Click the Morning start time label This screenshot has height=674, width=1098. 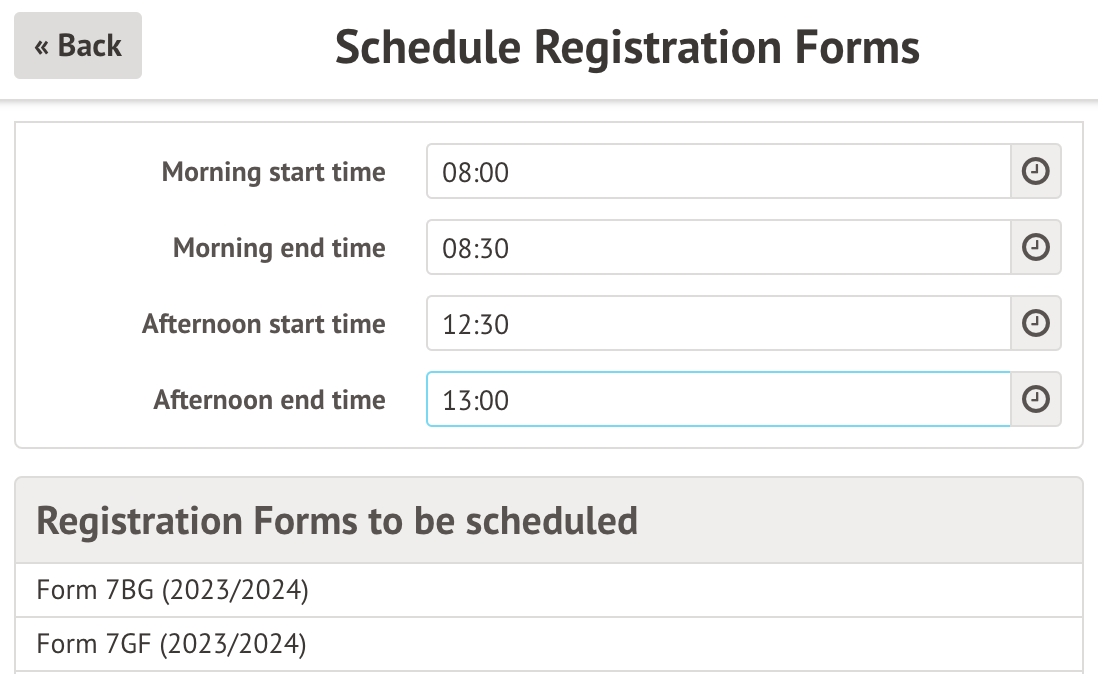(x=273, y=172)
